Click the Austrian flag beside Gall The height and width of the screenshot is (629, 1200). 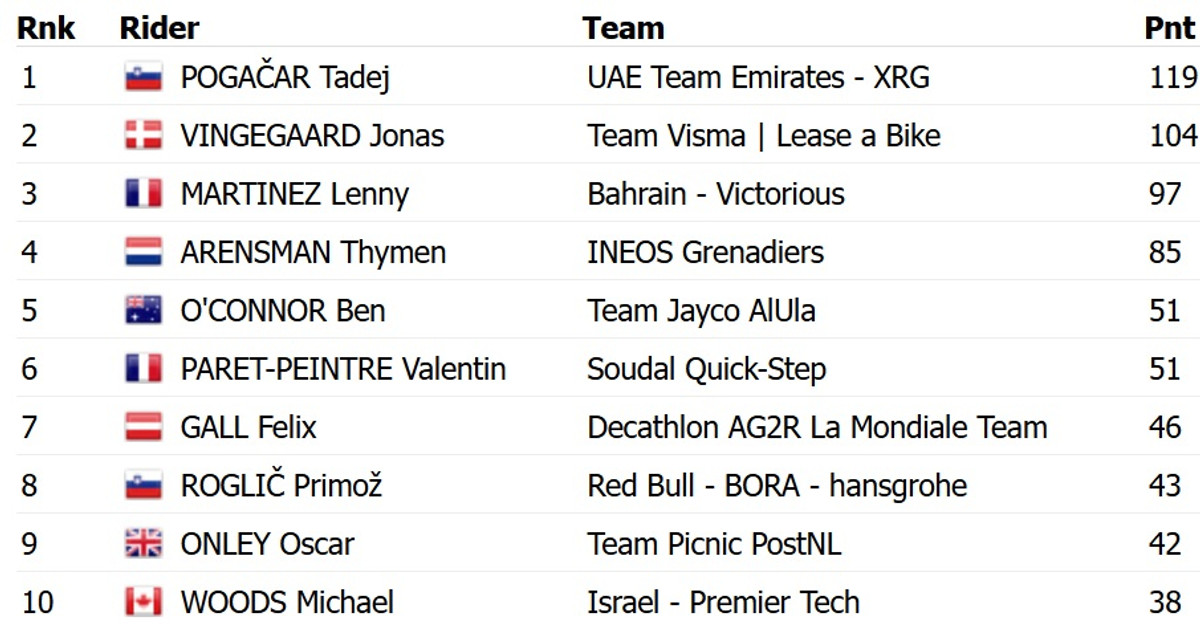pos(143,427)
